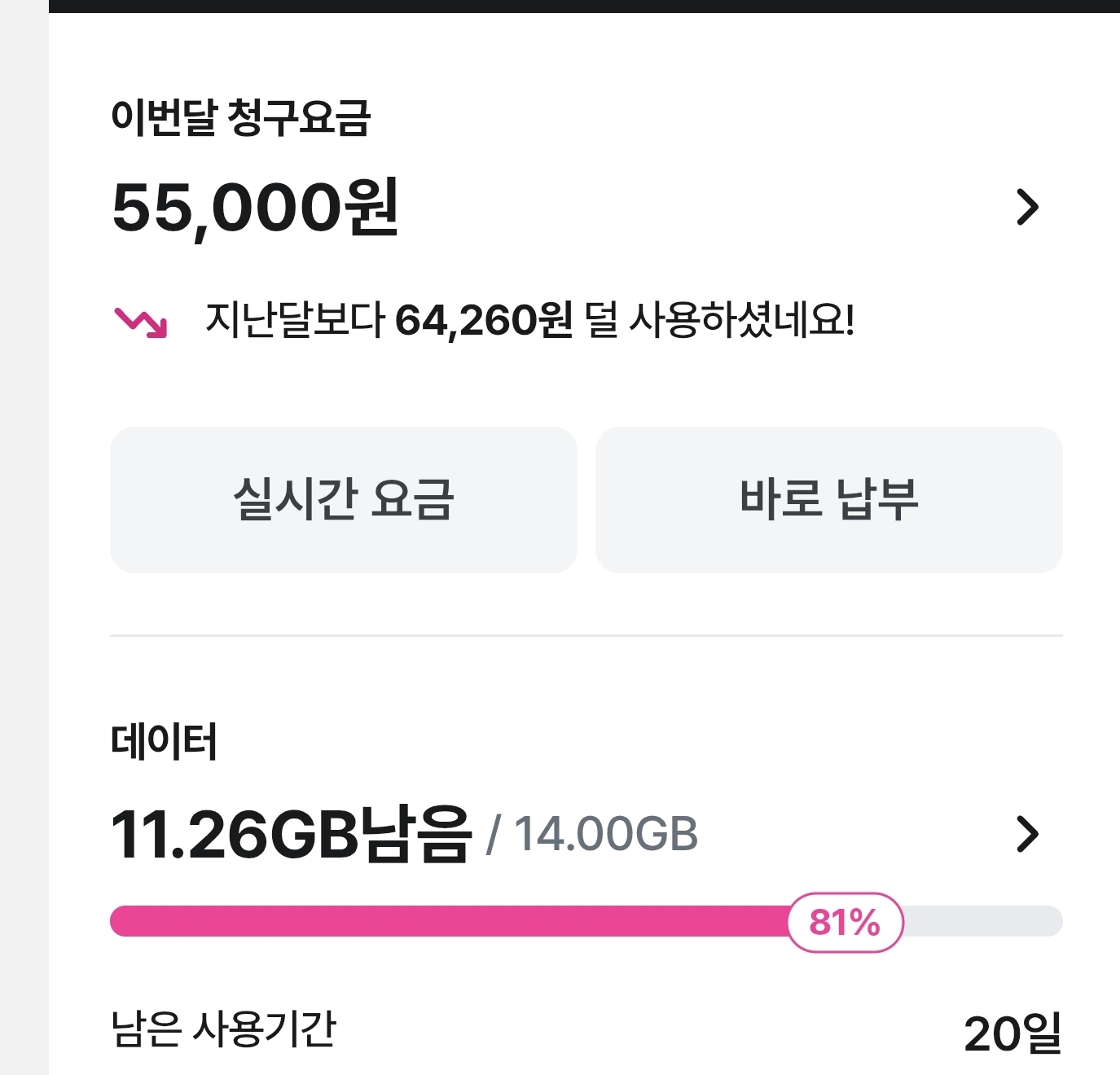Click the dark bar at the top
The height and width of the screenshot is (1075, 1120).
coord(583,6)
